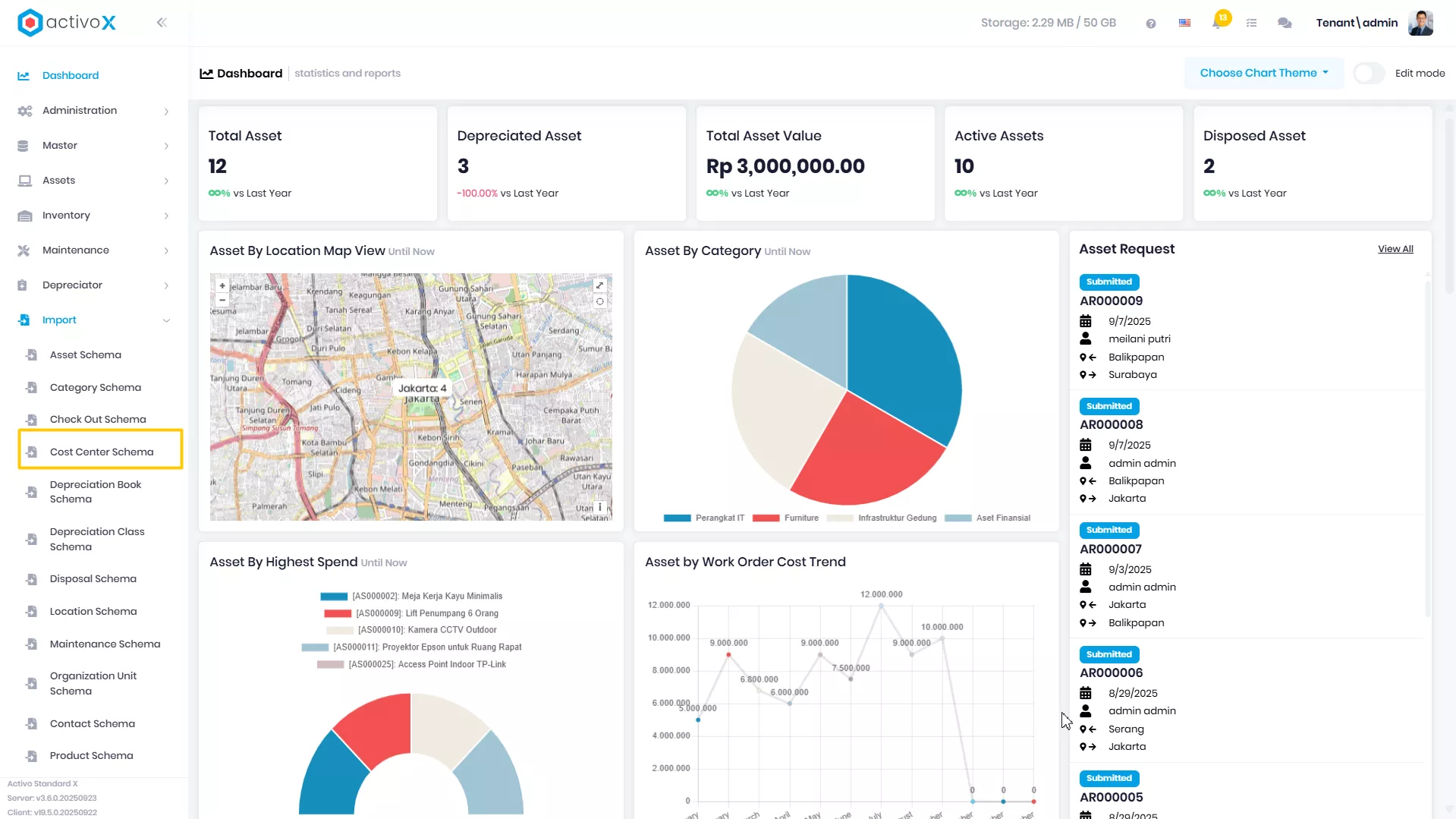Select Disposal Schema menu item
Viewport: 1456px width, 819px height.
(x=93, y=579)
